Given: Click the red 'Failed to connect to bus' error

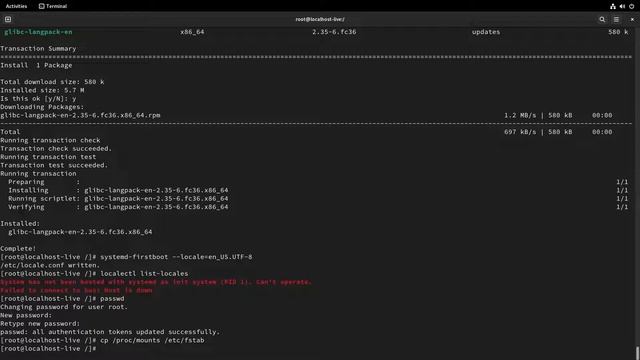Looking at the screenshot, I should pos(76,291).
